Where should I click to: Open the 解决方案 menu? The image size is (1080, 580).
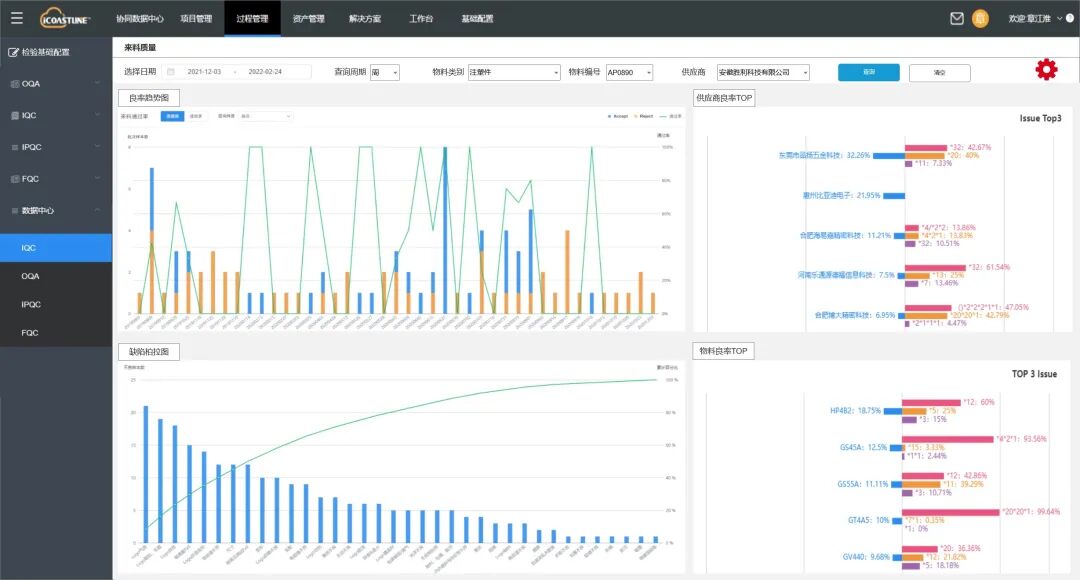coord(365,19)
